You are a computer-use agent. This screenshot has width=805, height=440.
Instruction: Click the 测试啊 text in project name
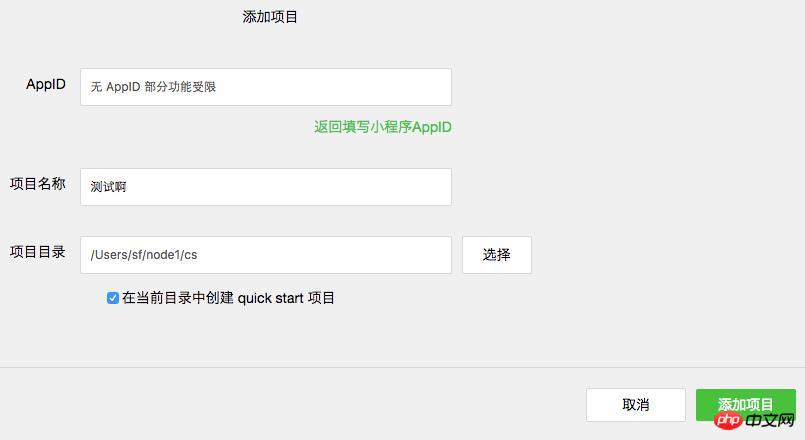(x=108, y=187)
